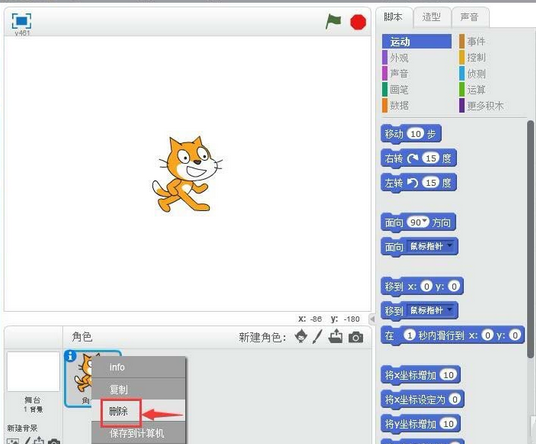Create new sprite from camera
The image size is (536, 444).
(356, 337)
